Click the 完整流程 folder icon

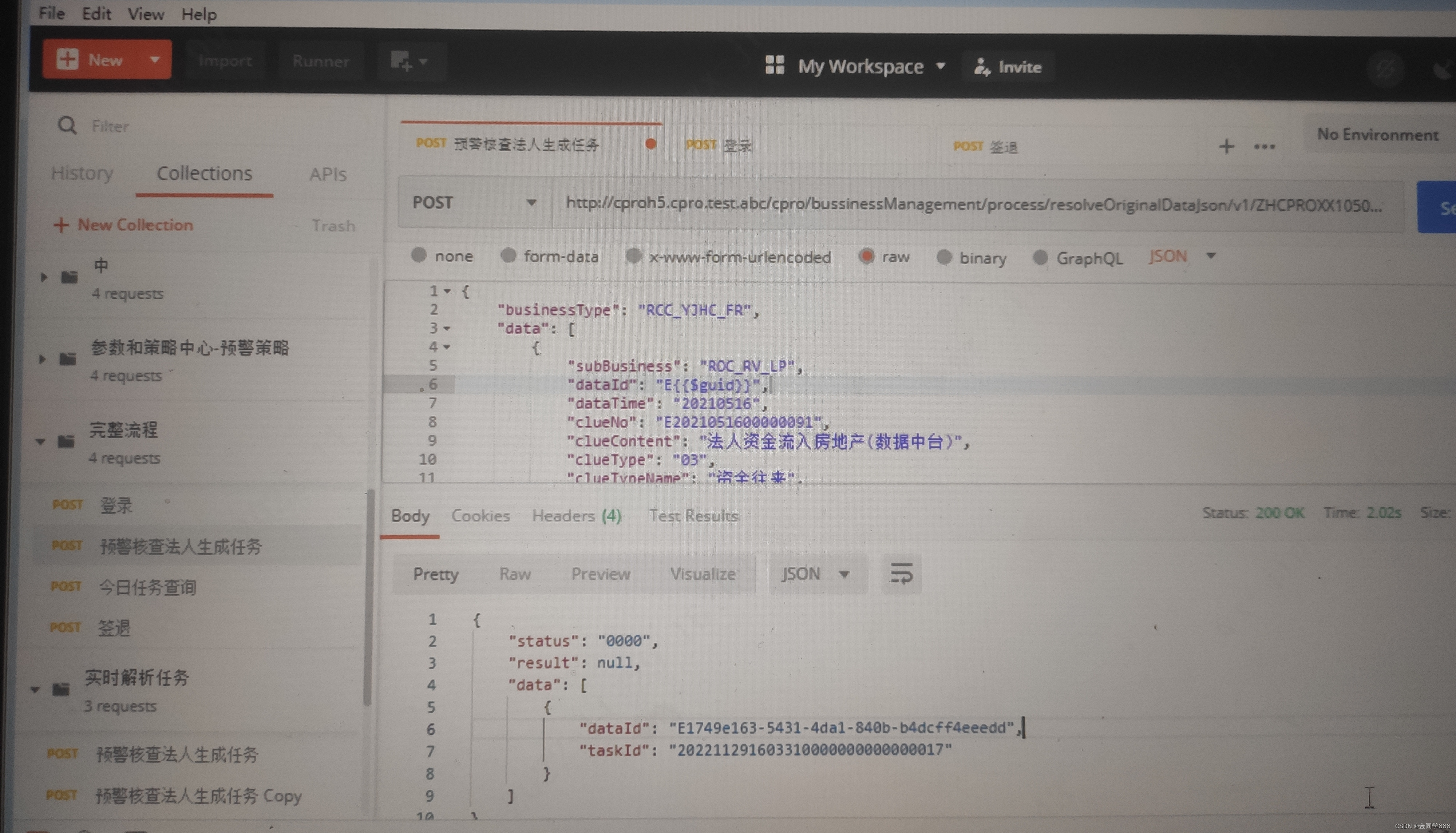point(66,441)
